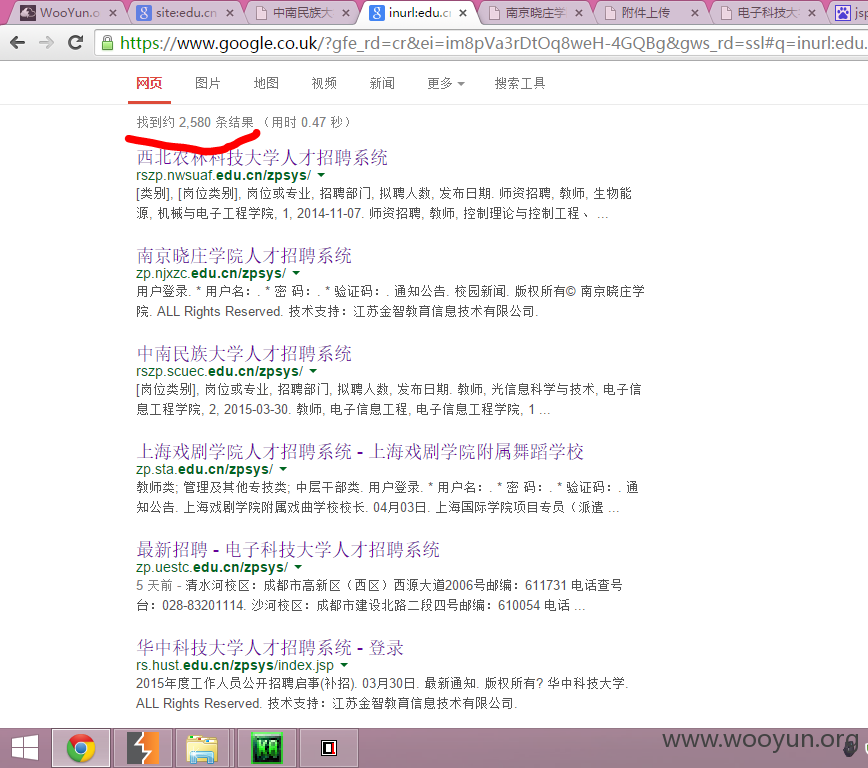868x768 pixels.
Task: Open the black square icon app in the taskbar
Action: coord(329,748)
